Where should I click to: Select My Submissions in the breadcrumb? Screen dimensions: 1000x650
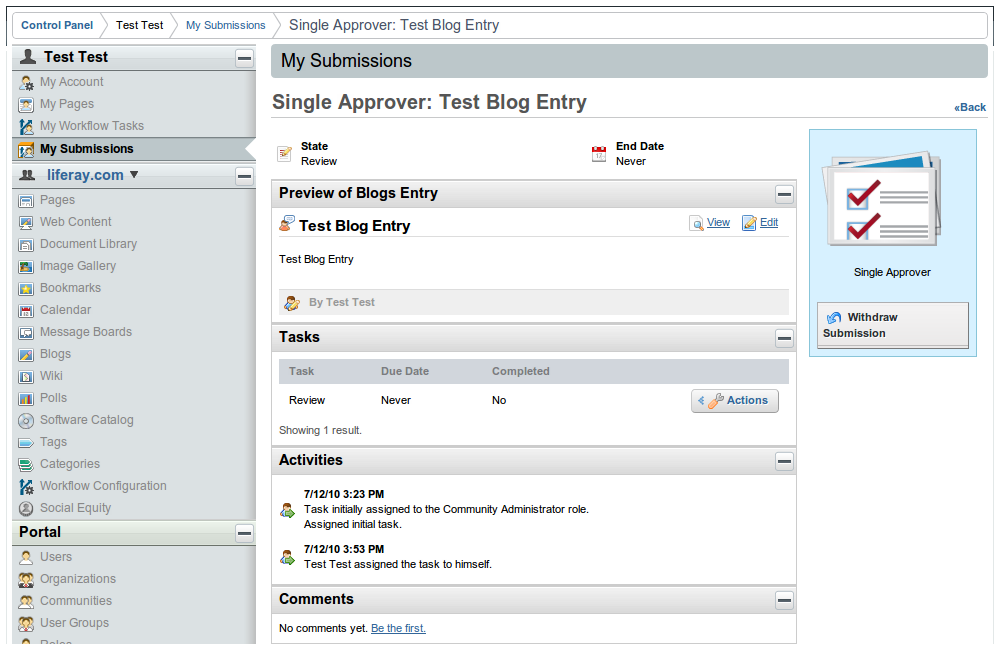(x=225, y=25)
